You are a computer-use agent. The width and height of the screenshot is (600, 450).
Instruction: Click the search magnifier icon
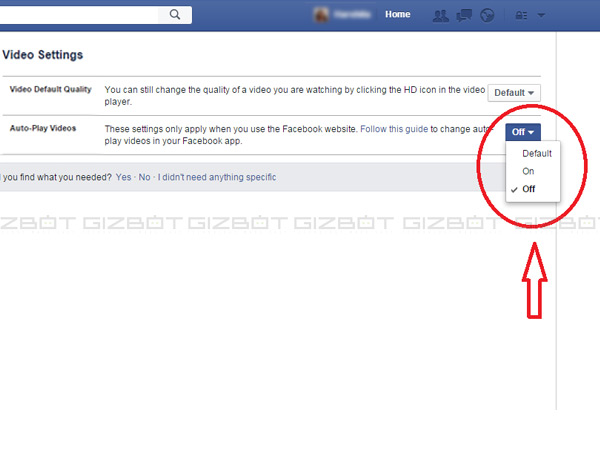click(x=175, y=15)
